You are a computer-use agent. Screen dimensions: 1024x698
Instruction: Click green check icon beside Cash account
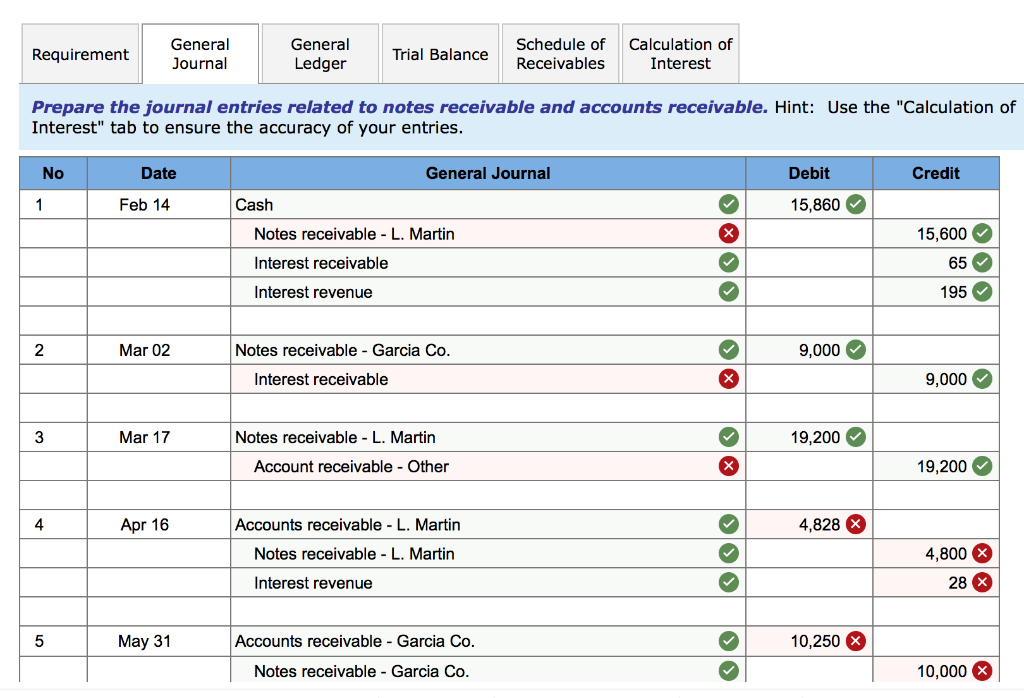click(729, 204)
